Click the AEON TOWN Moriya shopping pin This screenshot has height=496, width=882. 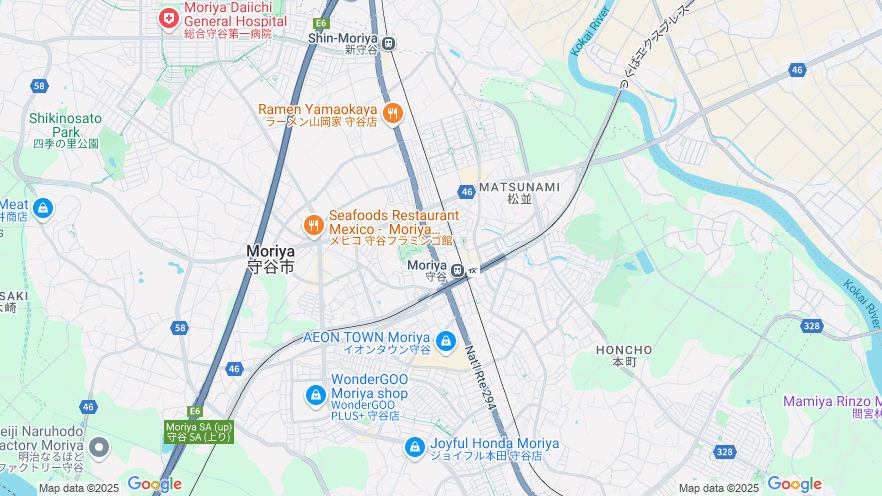coord(446,341)
